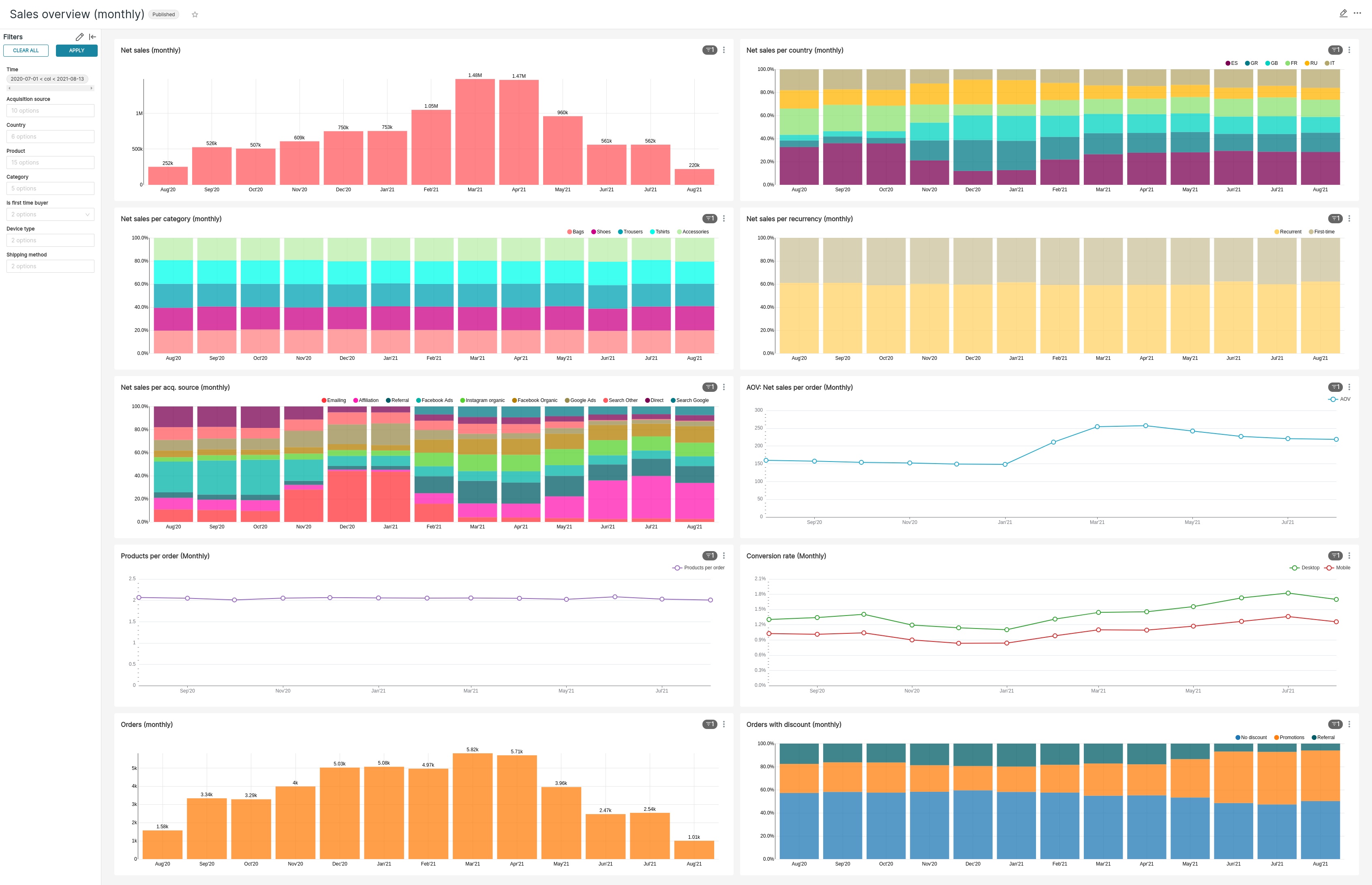Click the Time filter horizontal scrollbar

point(50,88)
